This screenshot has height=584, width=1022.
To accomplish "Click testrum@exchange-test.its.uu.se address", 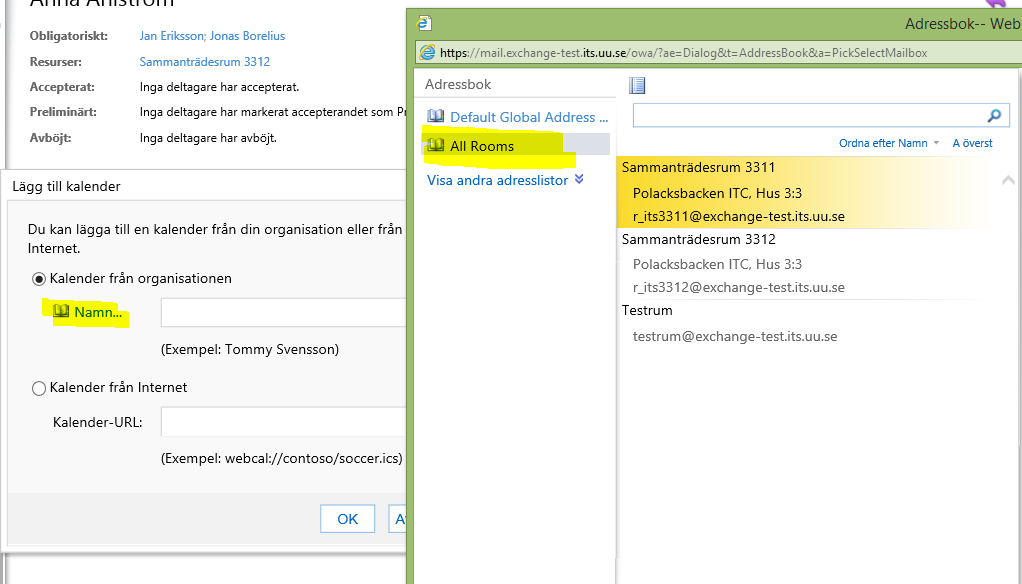I will pos(735,336).
